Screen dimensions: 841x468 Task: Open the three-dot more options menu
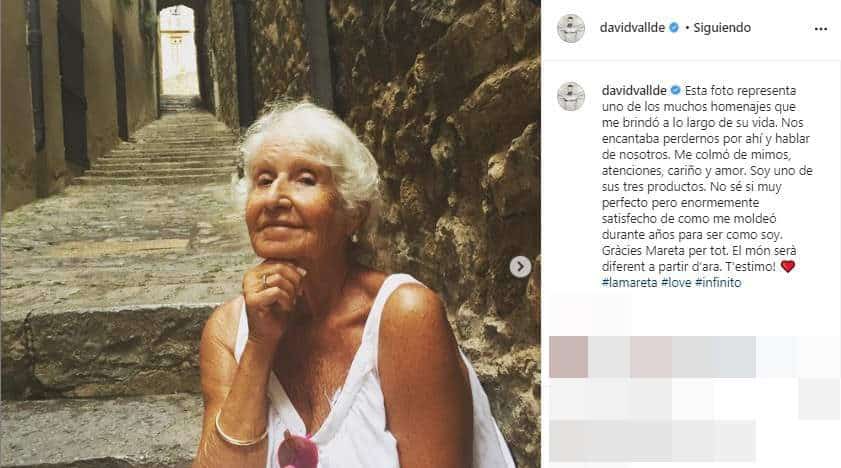[x=821, y=29]
